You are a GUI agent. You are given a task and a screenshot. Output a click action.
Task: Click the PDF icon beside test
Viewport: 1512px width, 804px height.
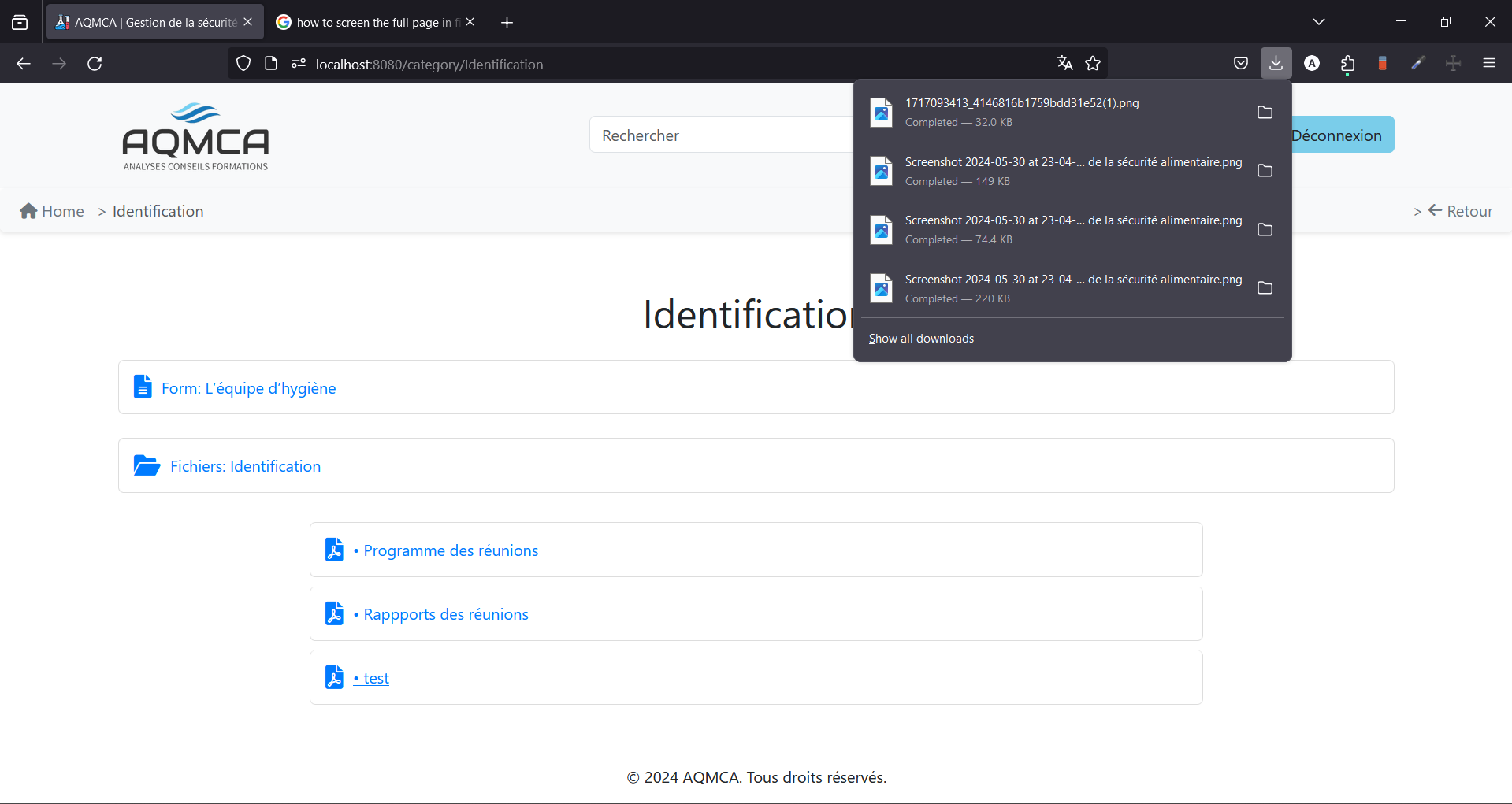[334, 677]
